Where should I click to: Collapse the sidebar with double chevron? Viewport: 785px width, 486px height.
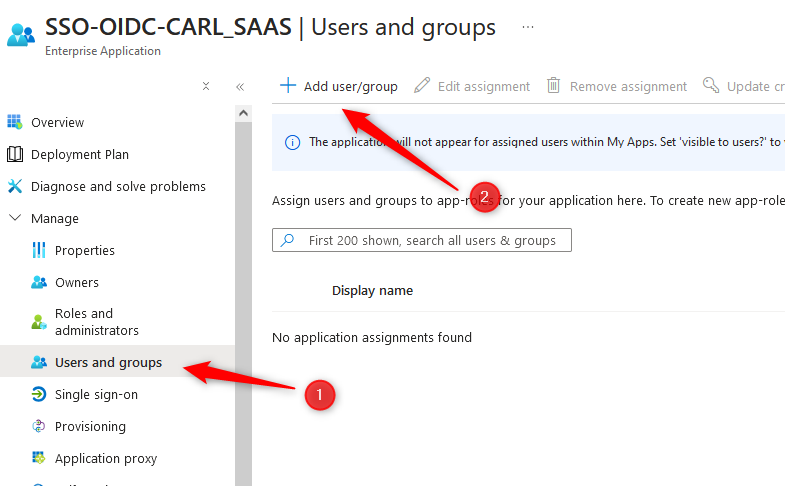[240, 87]
